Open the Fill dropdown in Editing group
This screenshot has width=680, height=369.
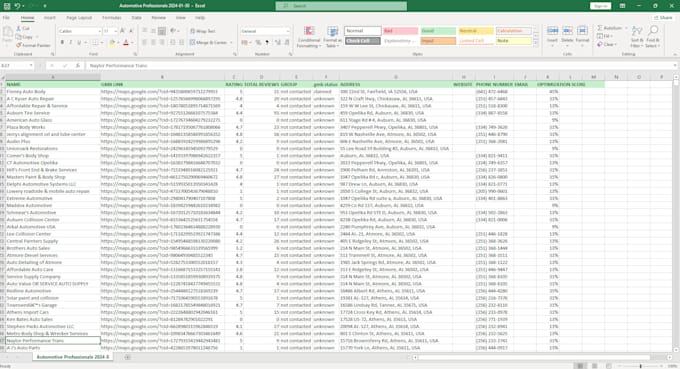click(605, 36)
